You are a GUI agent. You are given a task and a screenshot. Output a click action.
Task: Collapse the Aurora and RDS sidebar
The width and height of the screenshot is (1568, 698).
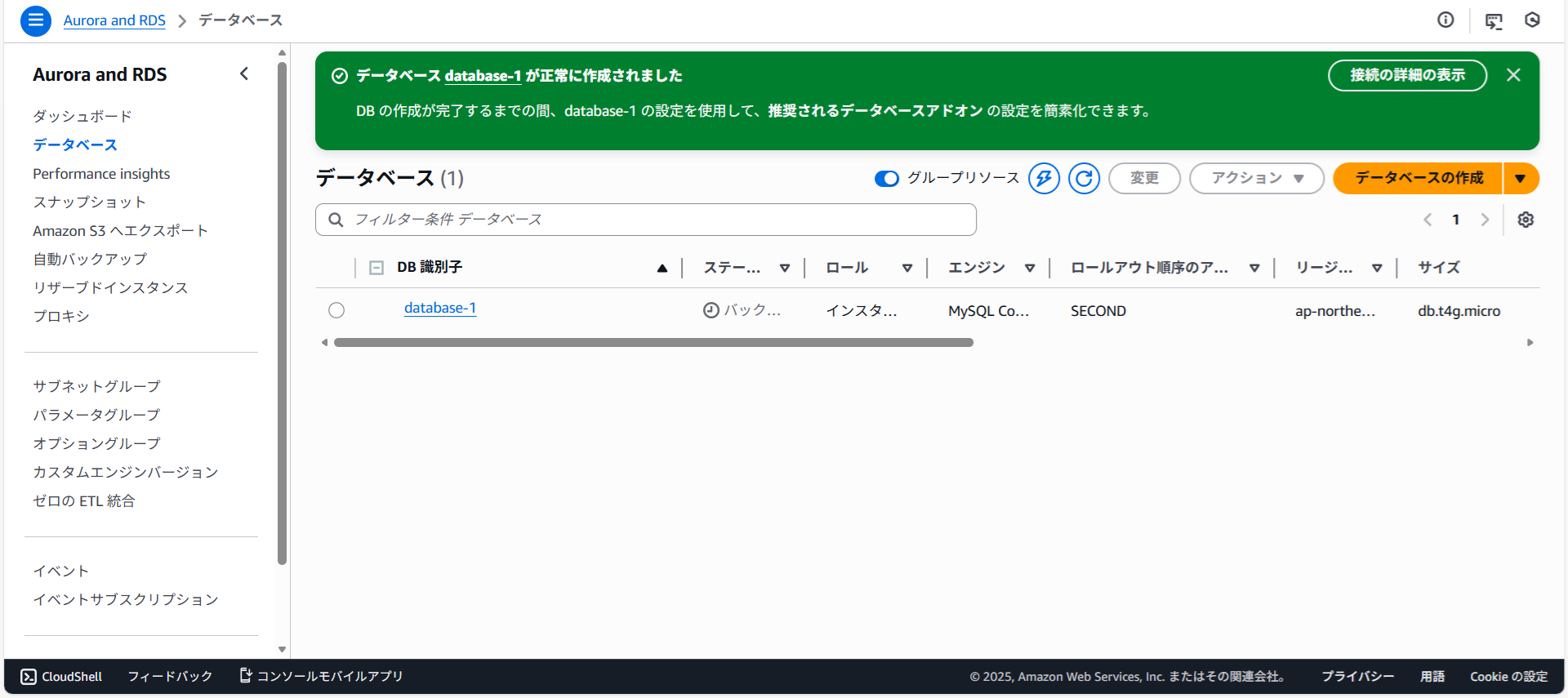tap(244, 74)
